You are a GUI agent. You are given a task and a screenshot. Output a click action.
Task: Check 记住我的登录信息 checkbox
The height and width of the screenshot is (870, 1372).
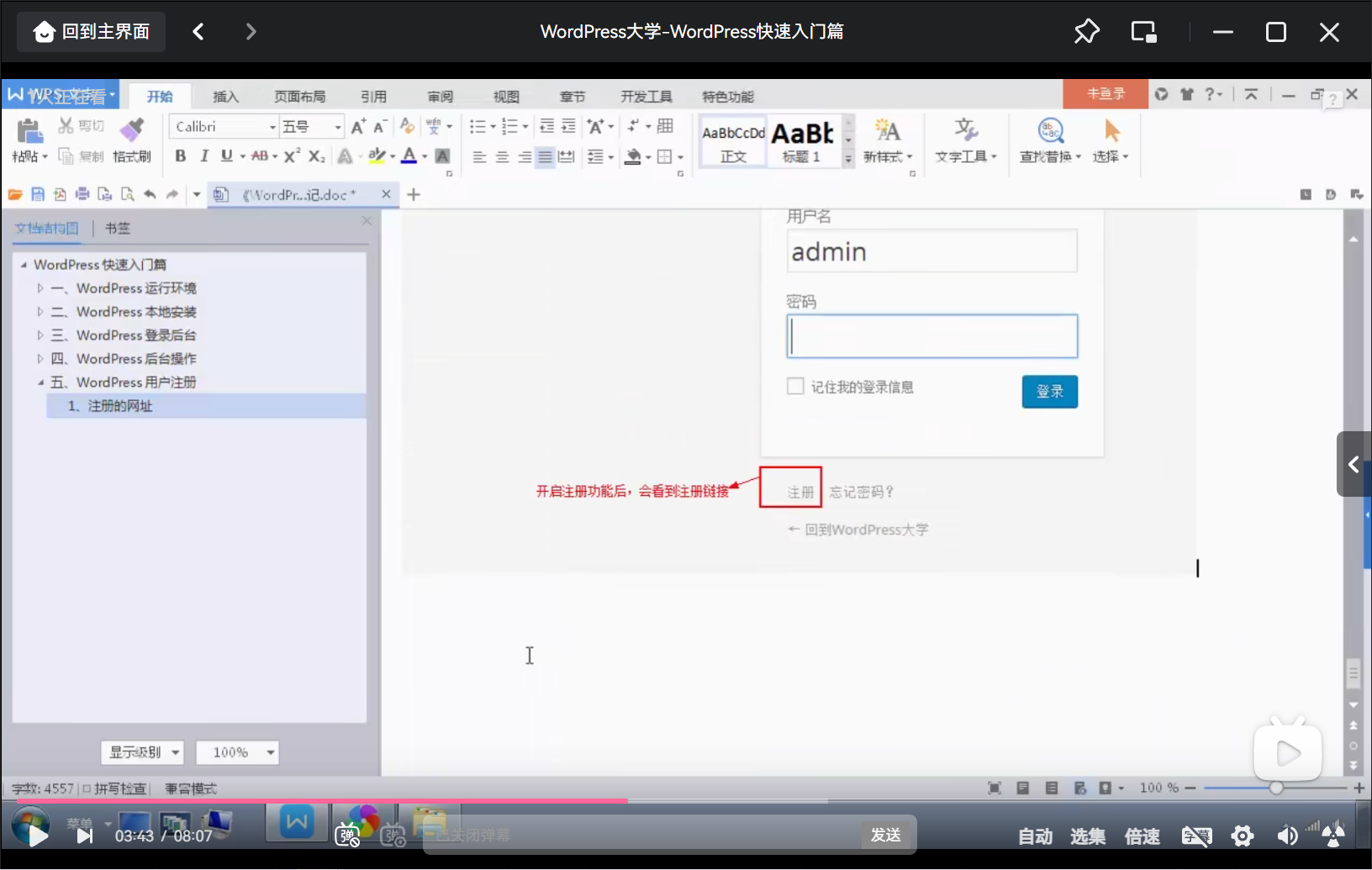pos(795,386)
